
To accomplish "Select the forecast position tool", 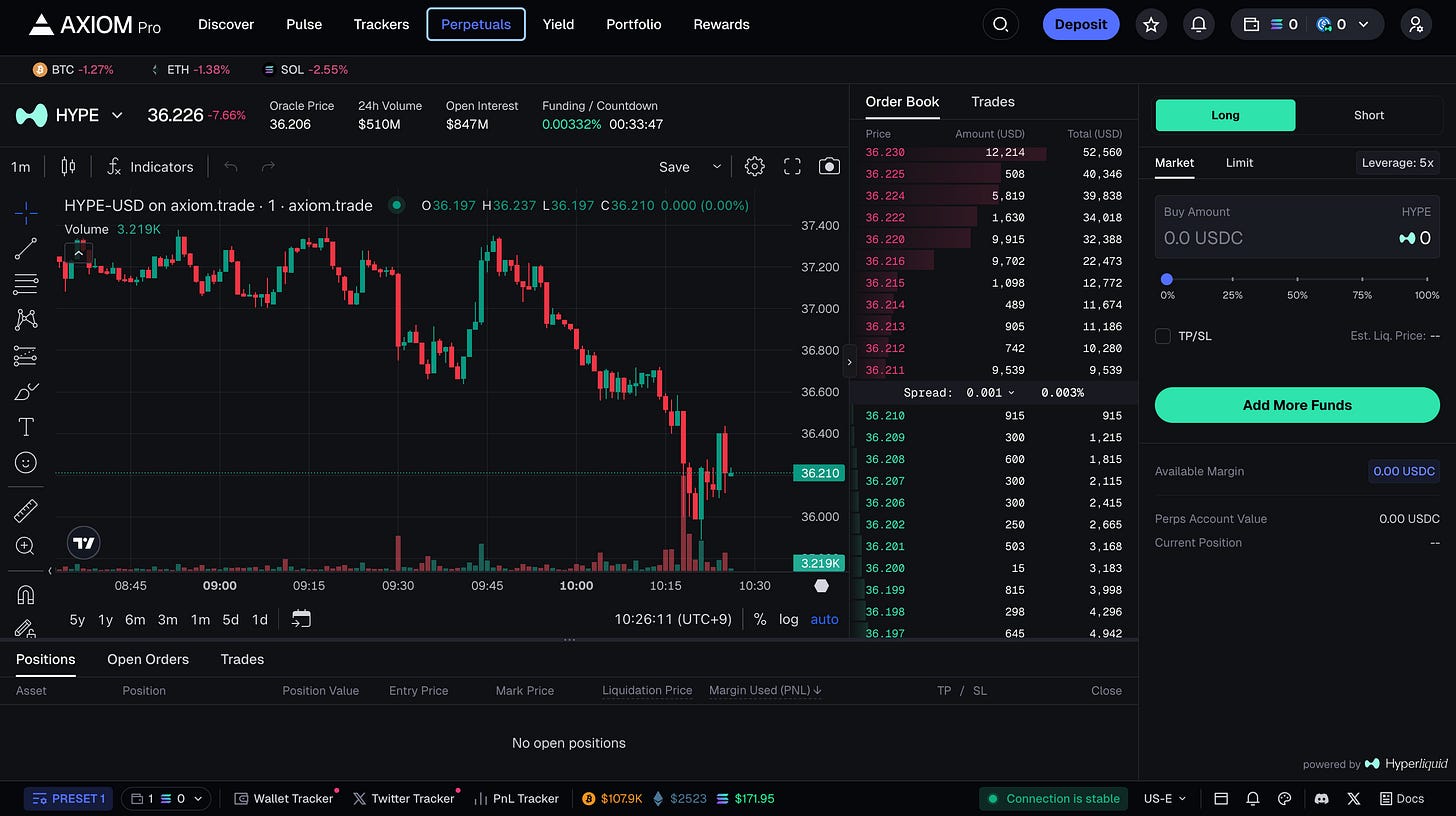I will 26,355.
